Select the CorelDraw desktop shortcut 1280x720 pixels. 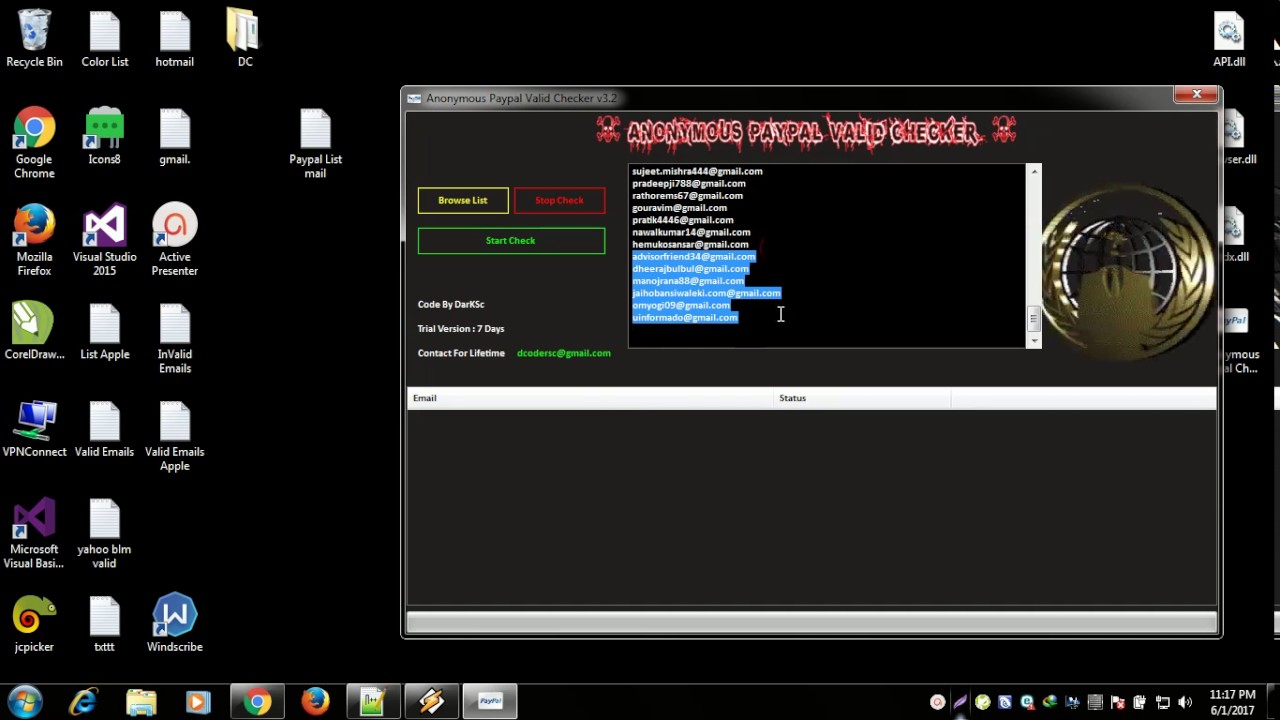click(x=34, y=332)
